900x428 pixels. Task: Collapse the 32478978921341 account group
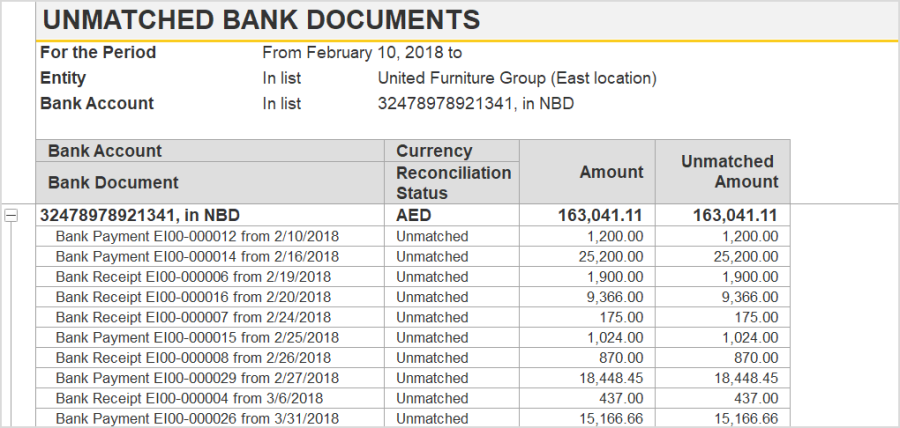point(11,216)
